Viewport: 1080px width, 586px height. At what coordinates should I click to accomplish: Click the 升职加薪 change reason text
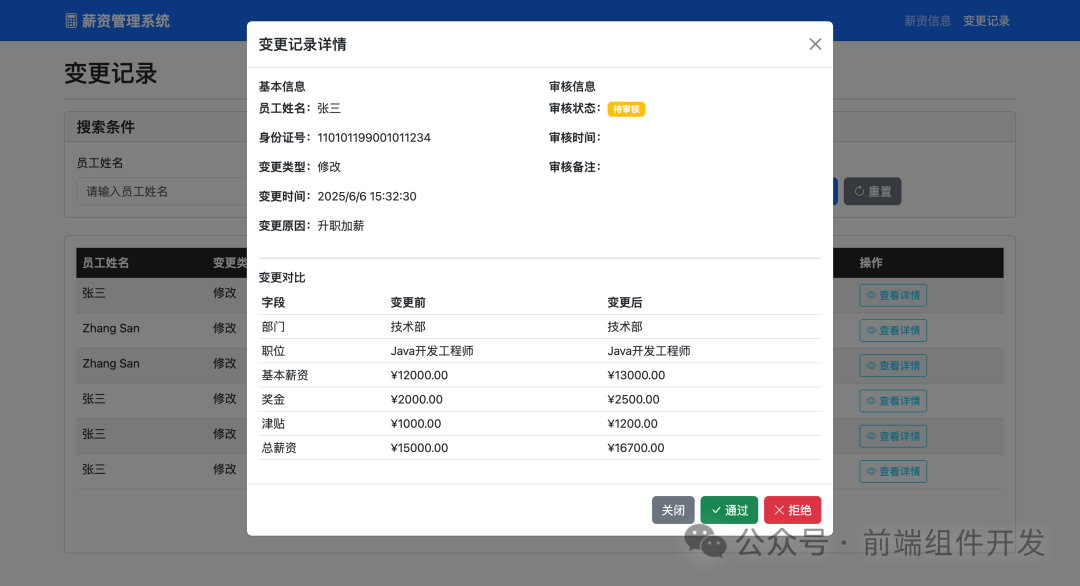tap(340, 226)
